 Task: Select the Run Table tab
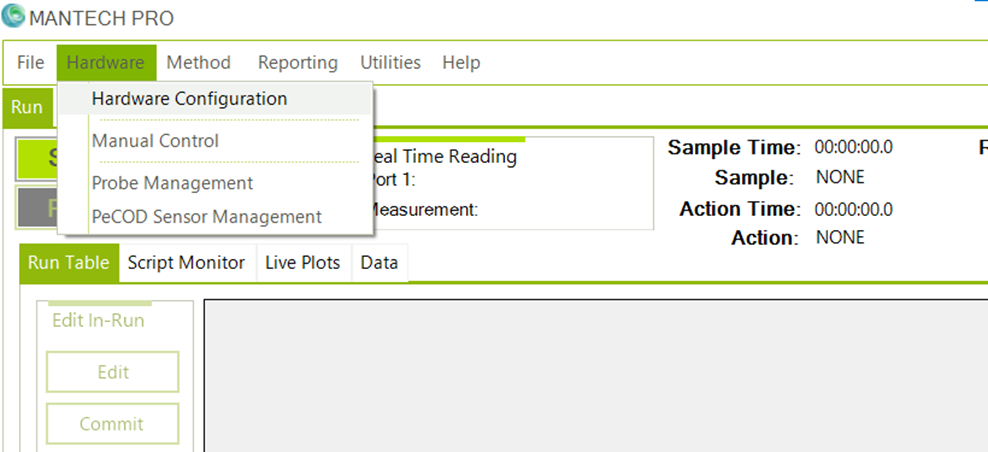(x=68, y=263)
